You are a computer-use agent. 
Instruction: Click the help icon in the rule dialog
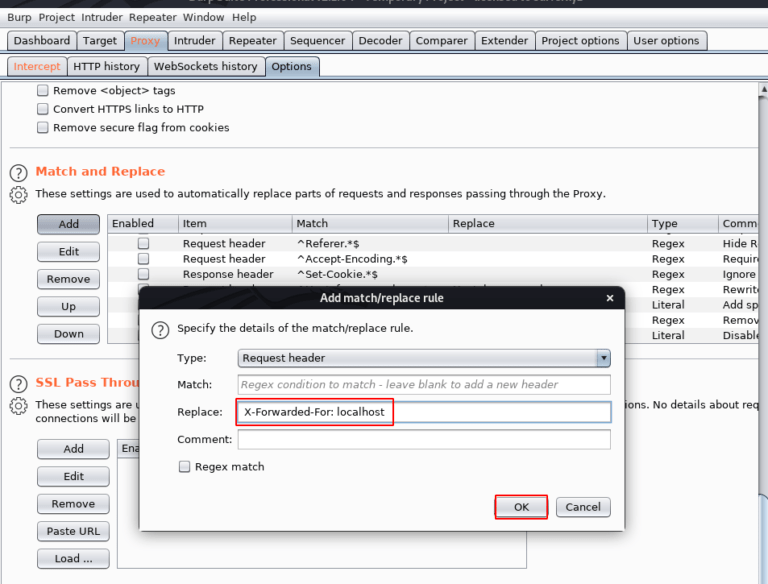[159, 329]
